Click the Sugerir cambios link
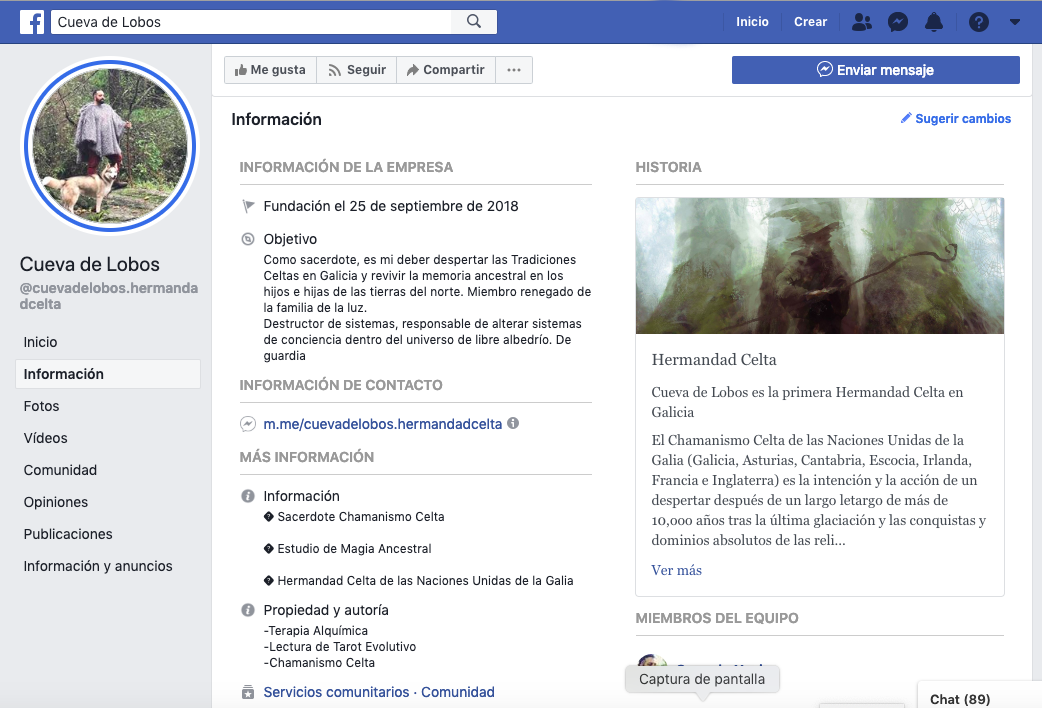The image size is (1042, 708). point(956,119)
